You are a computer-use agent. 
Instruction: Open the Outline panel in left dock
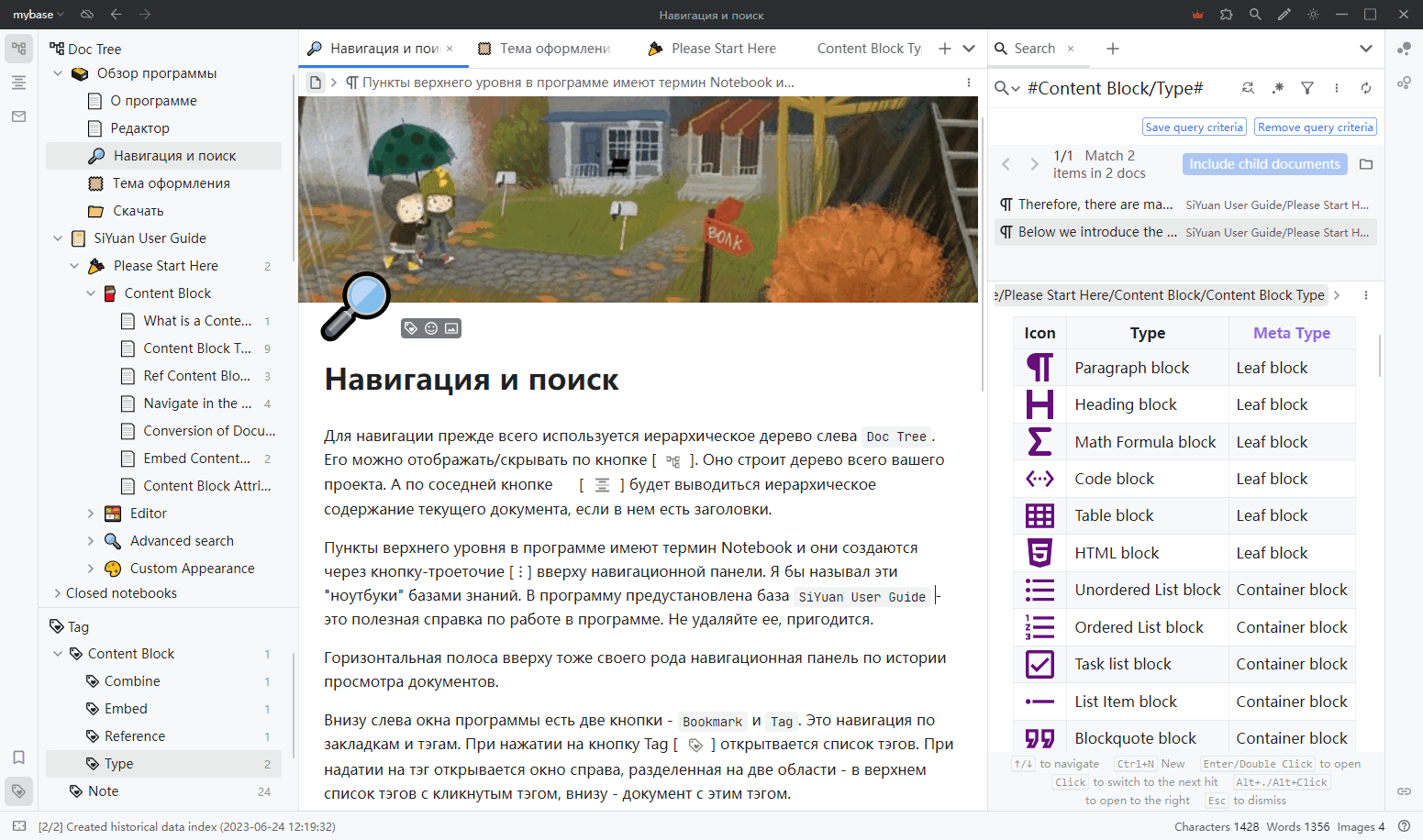[18, 83]
